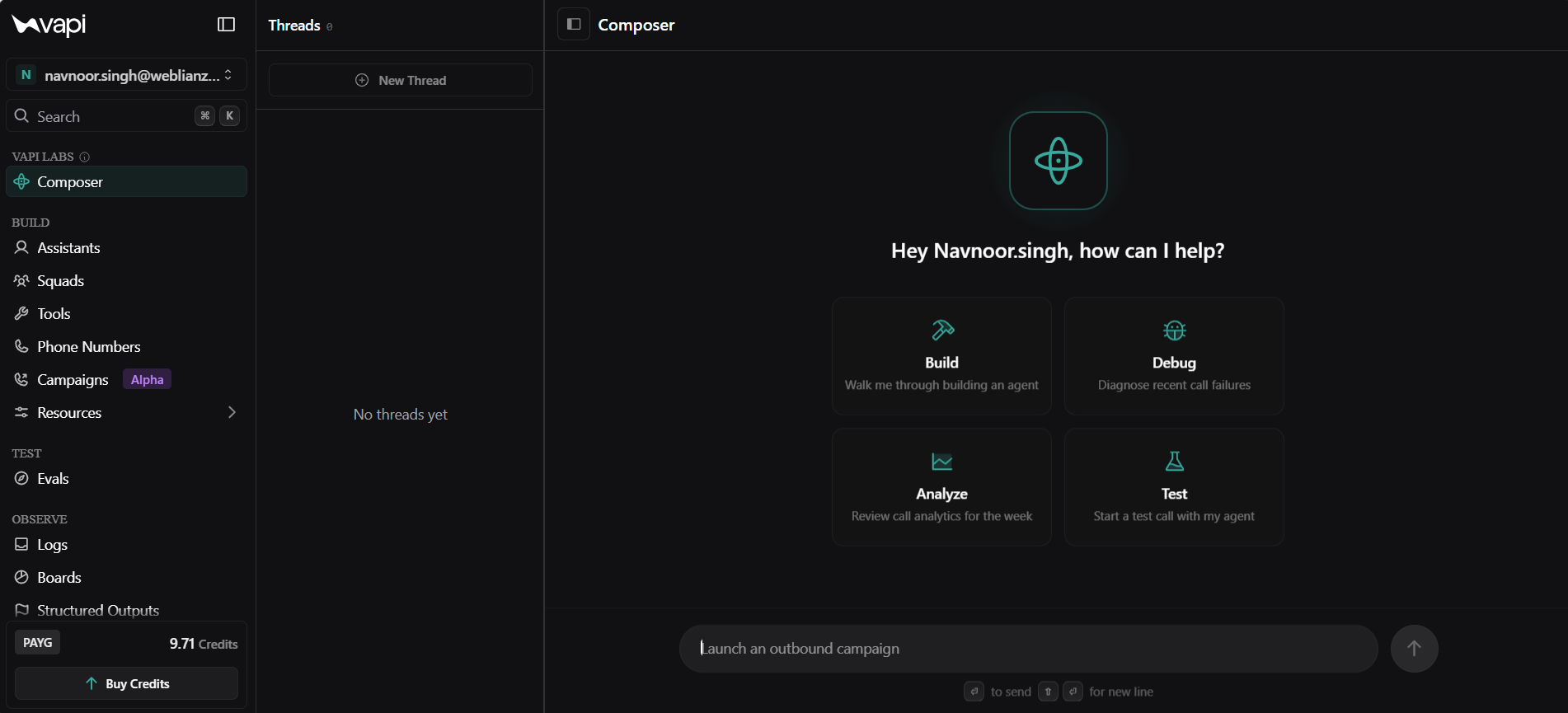The height and width of the screenshot is (713, 1568).
Task: Select the Build hammer card
Action: 941,356
